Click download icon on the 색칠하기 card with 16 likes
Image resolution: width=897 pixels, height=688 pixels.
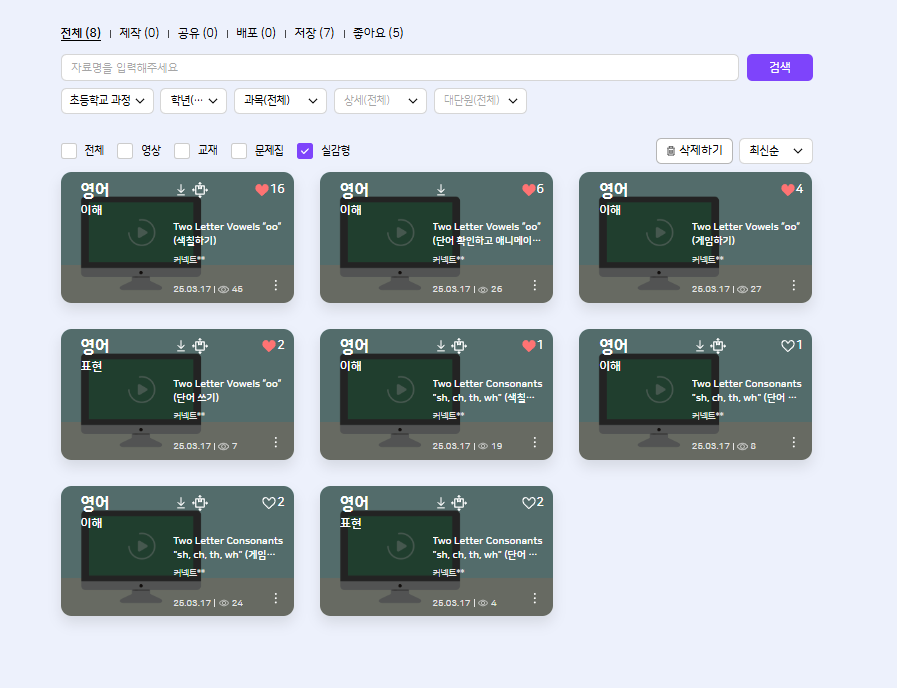coord(181,190)
